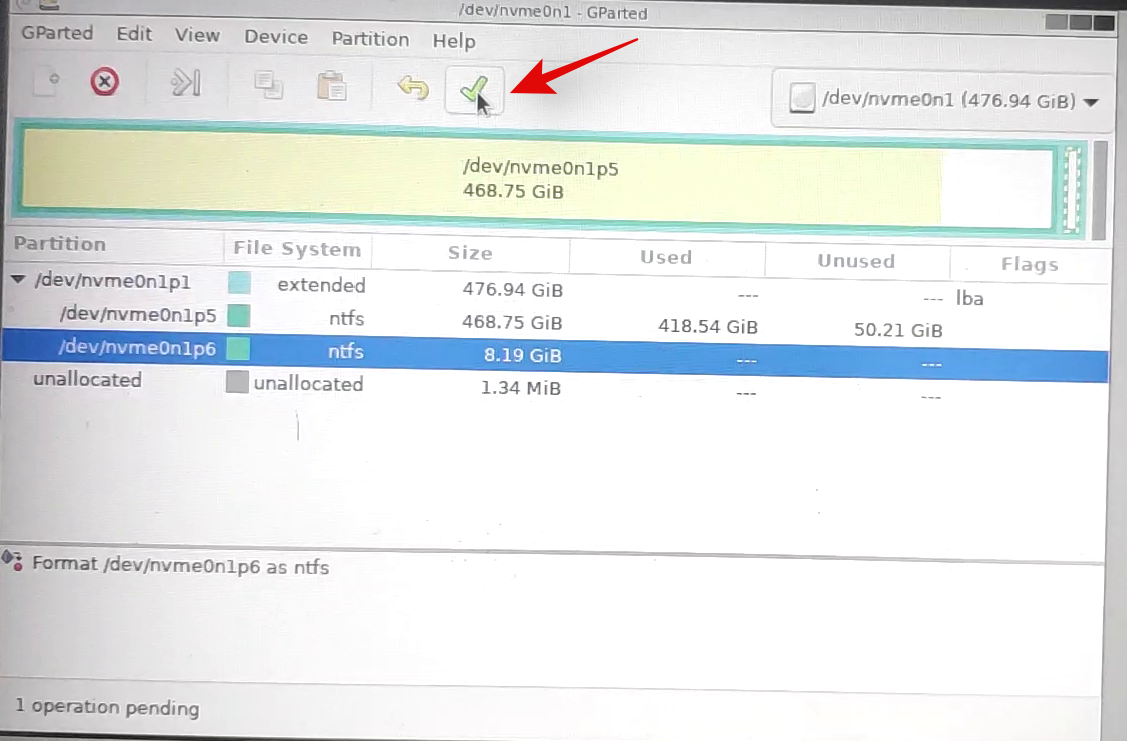Click the 418.54 GiB used value
The width and height of the screenshot is (1127, 741).
pos(708,326)
